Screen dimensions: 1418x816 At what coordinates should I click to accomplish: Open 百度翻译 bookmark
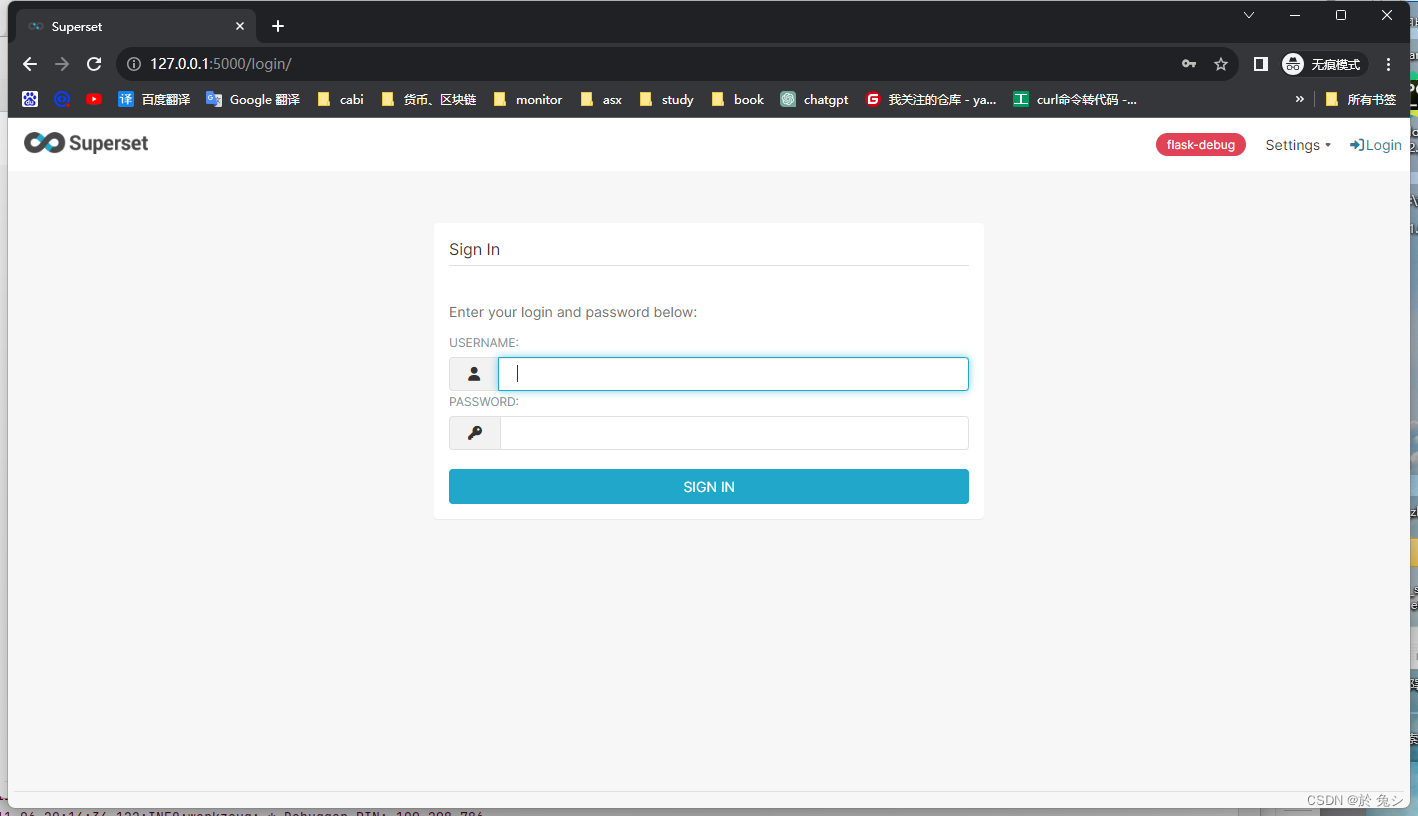(x=154, y=99)
